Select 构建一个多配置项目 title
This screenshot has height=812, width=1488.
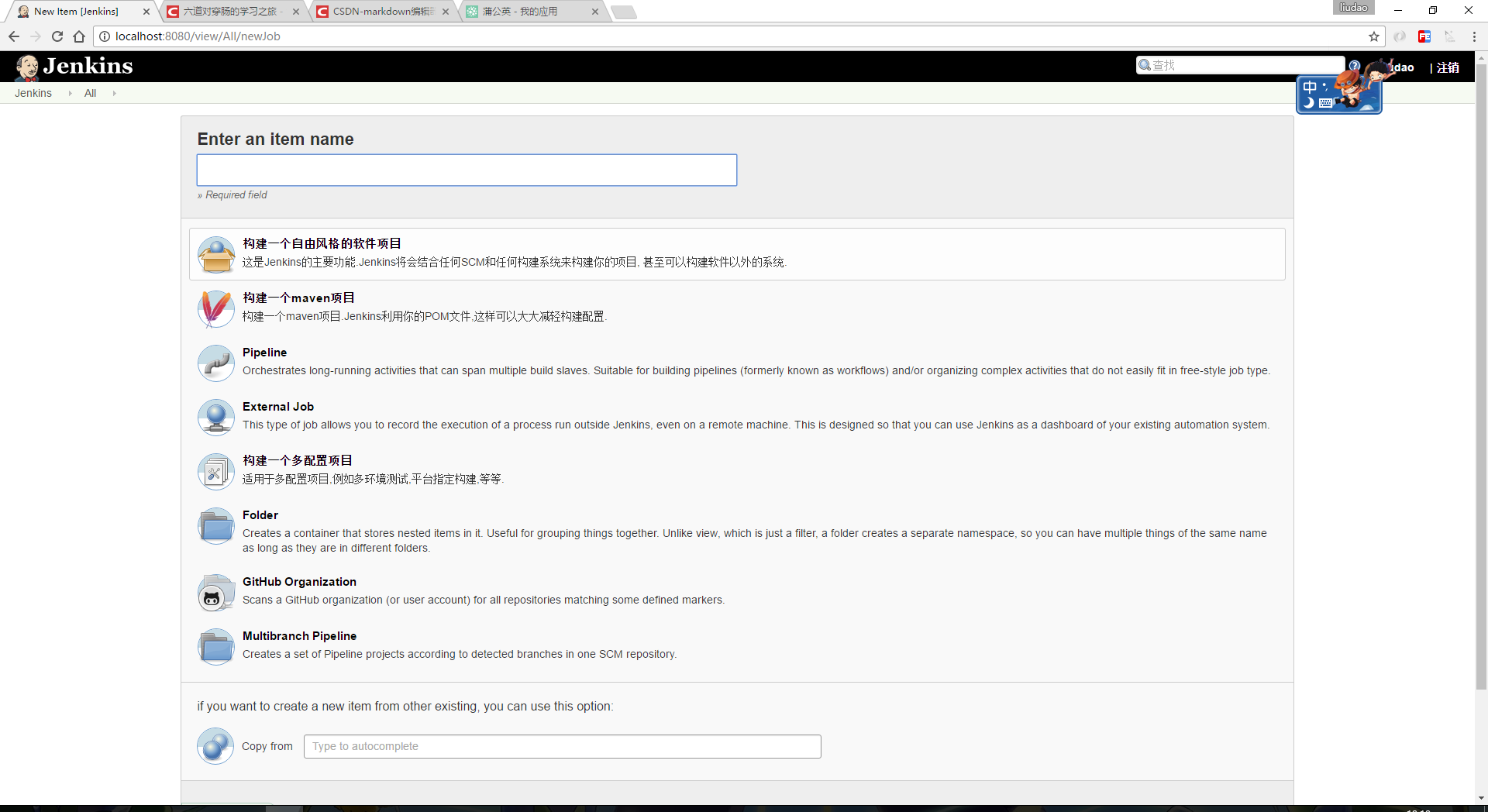tap(298, 460)
